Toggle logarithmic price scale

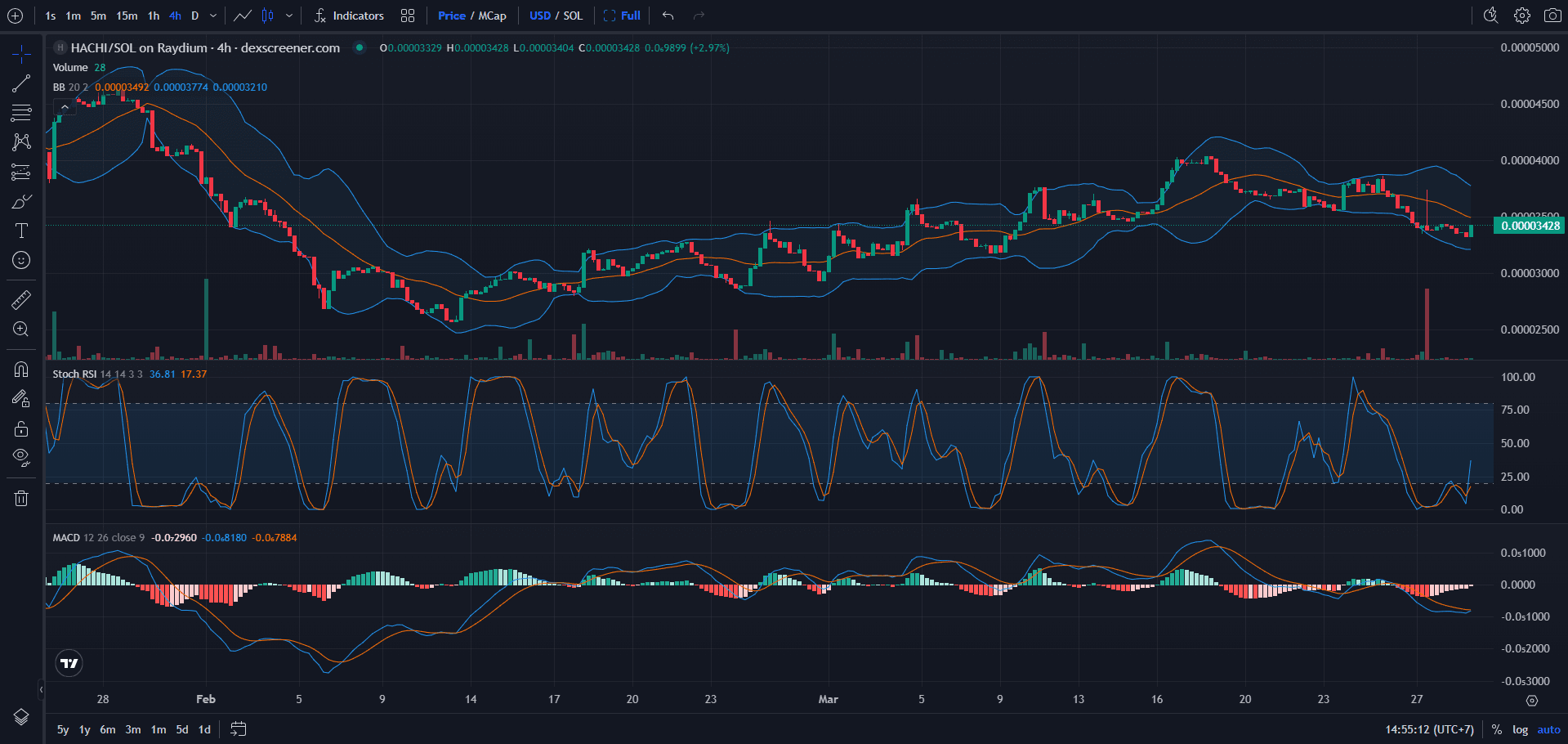point(1520,729)
